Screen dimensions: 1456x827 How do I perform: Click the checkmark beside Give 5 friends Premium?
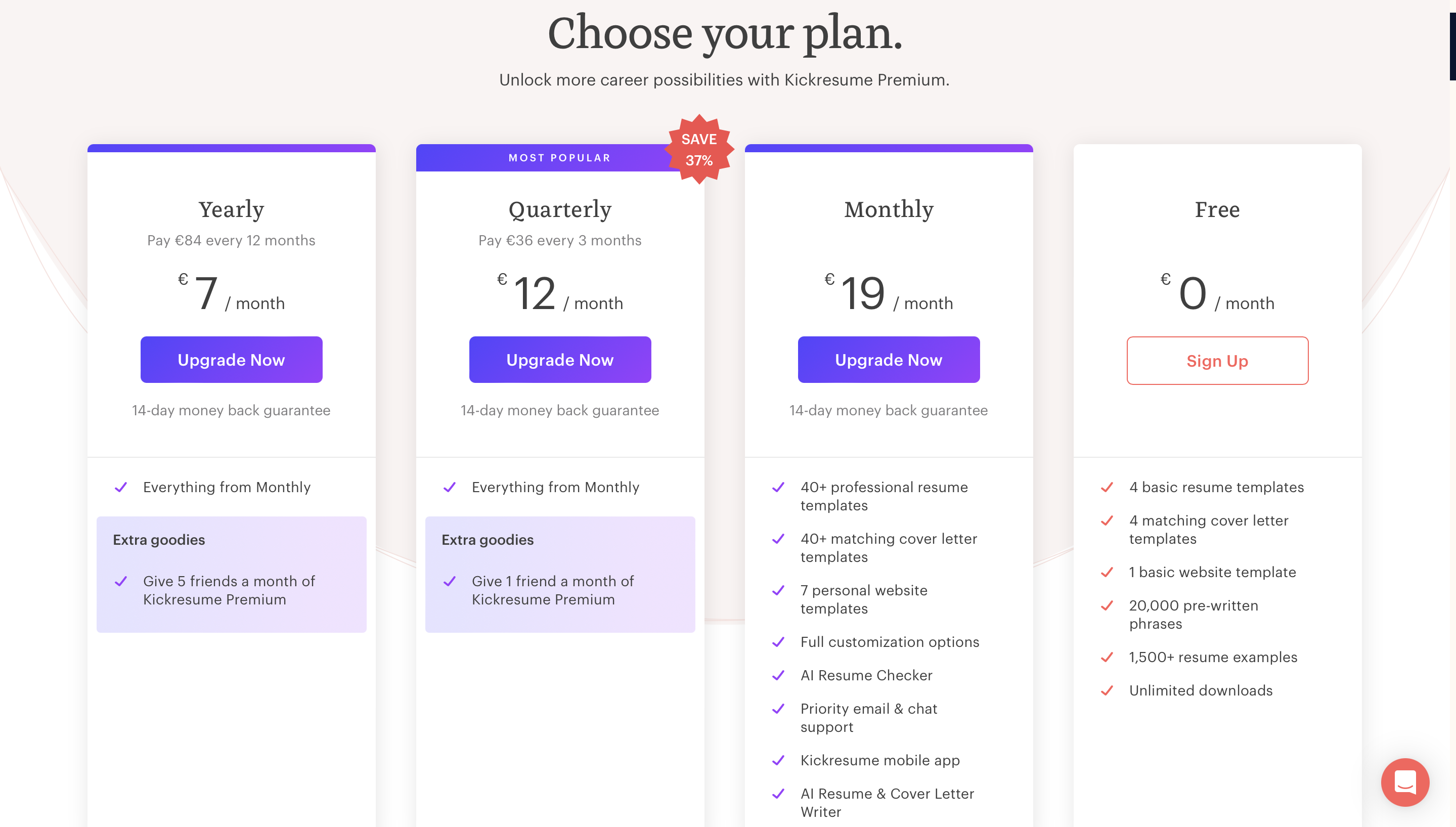[121, 582]
